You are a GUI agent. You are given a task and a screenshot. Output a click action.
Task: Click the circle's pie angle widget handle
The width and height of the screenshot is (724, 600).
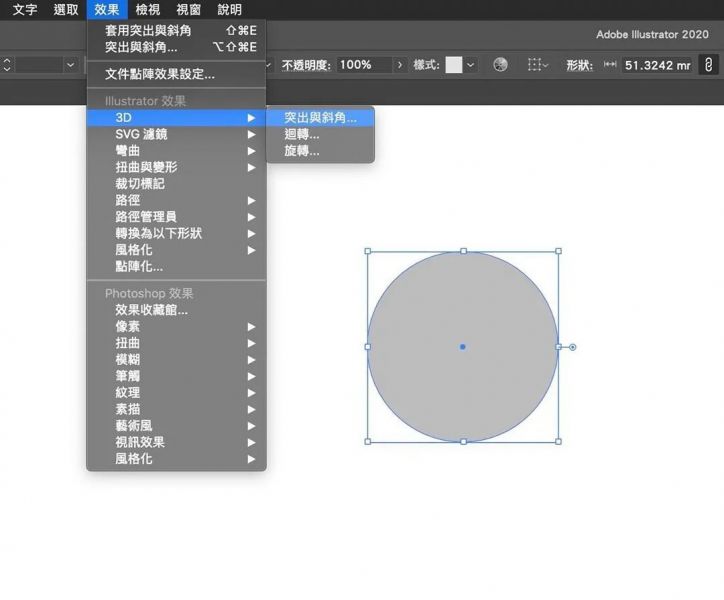pyautogui.click(x=572, y=347)
